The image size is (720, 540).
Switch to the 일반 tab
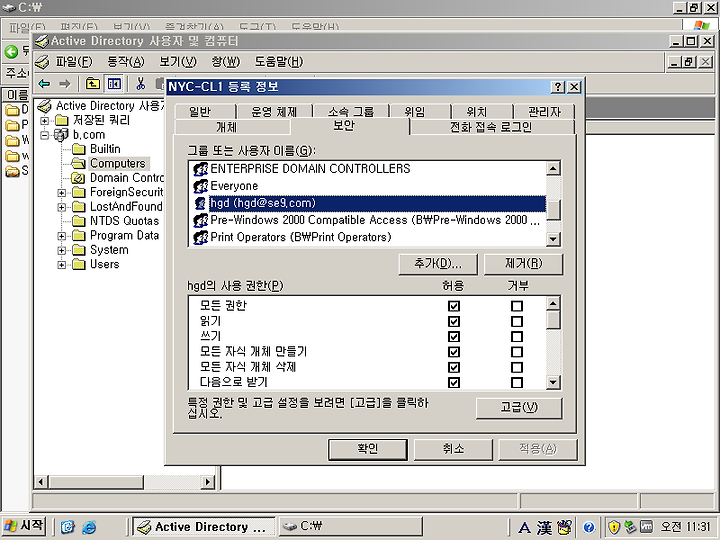click(x=205, y=112)
